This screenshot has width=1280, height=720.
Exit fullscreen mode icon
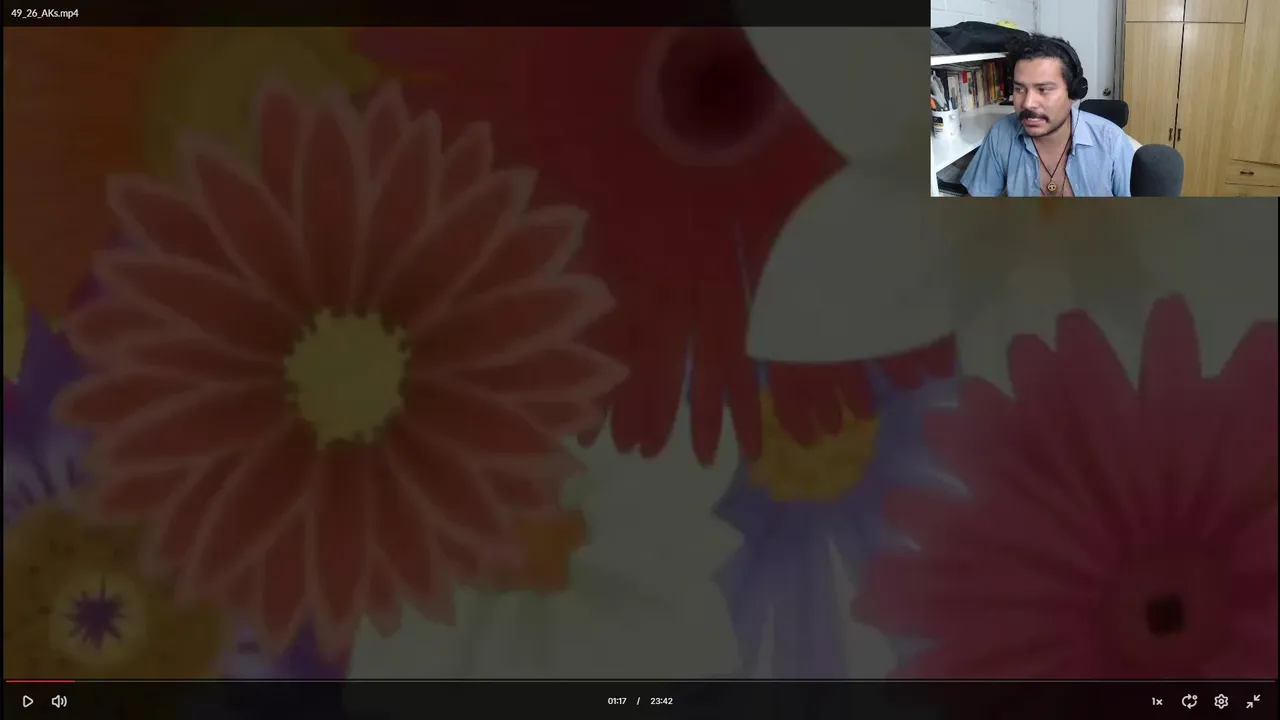pyautogui.click(x=1253, y=701)
